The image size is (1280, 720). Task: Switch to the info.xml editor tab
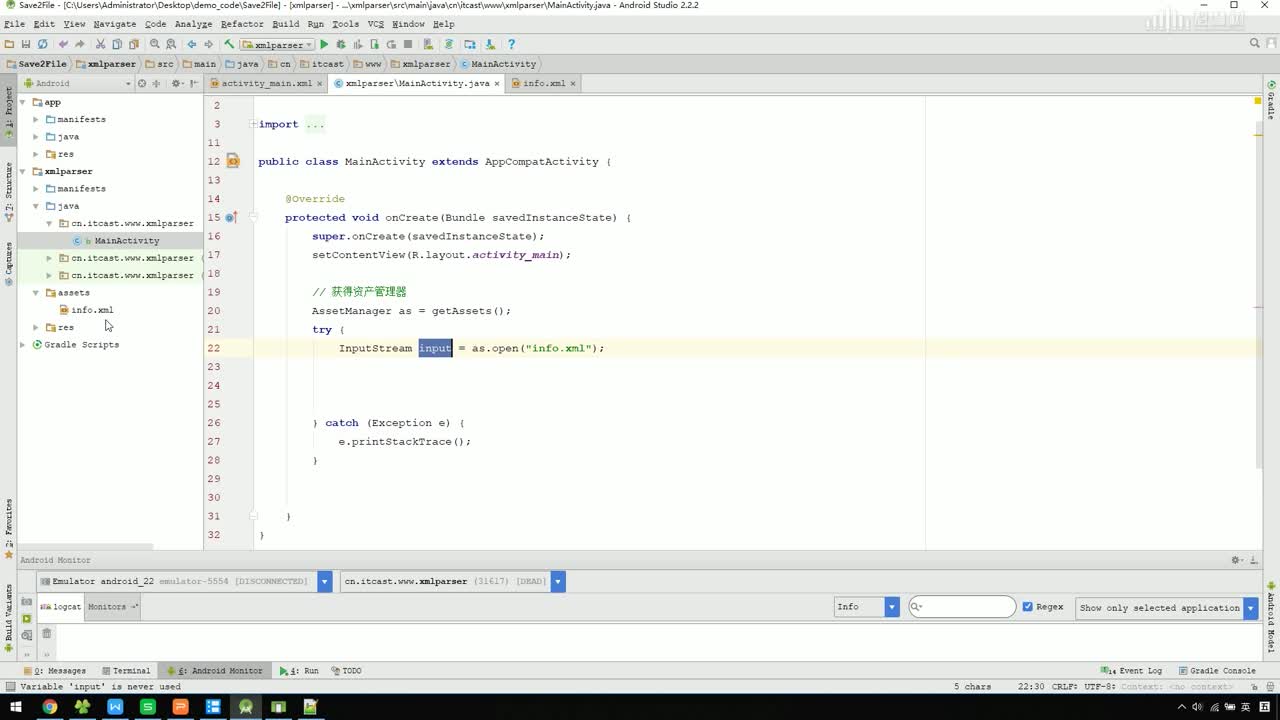[x=544, y=83]
